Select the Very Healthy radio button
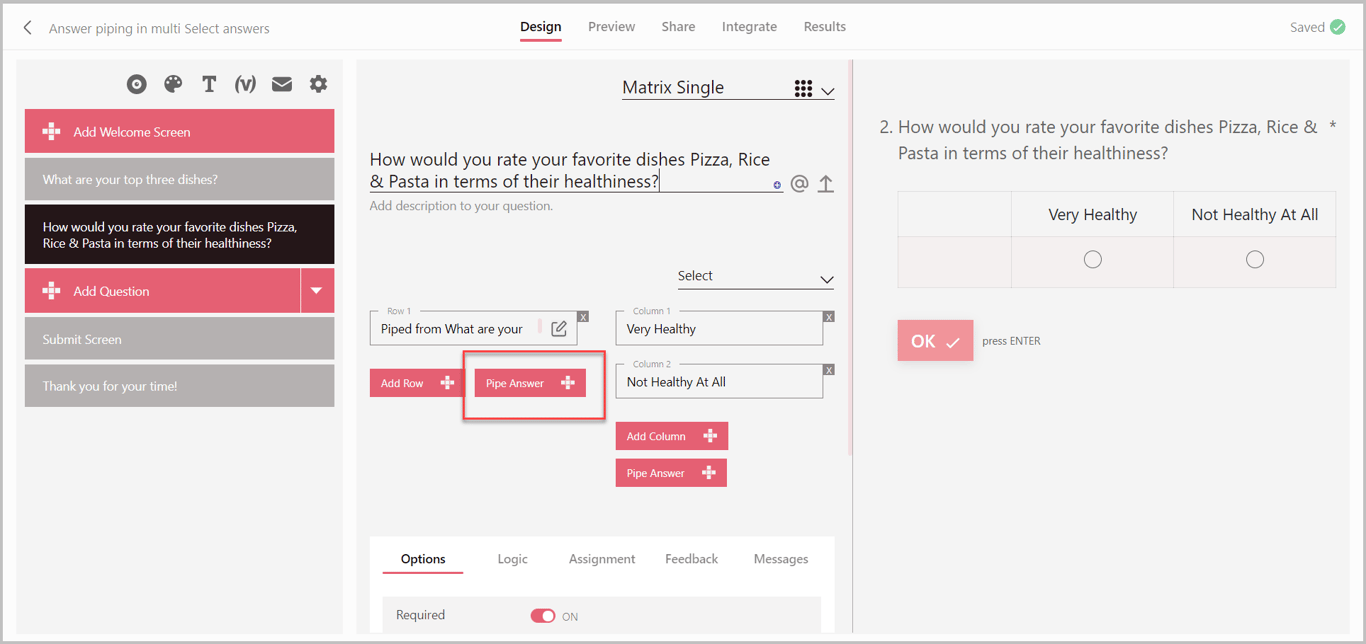This screenshot has height=644, width=1366. click(x=1093, y=260)
